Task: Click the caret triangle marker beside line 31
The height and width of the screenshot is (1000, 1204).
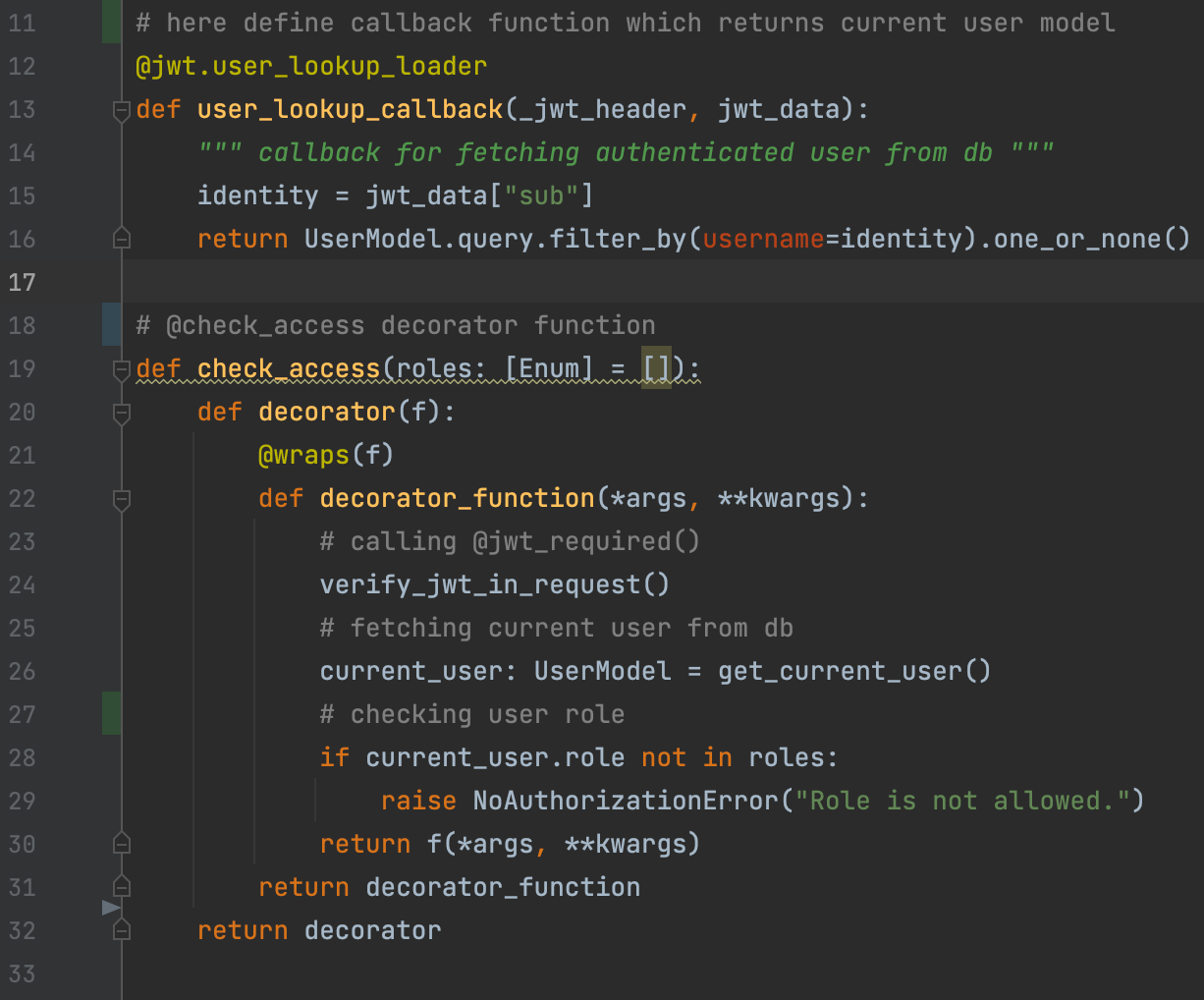Action: pyautogui.click(x=111, y=908)
